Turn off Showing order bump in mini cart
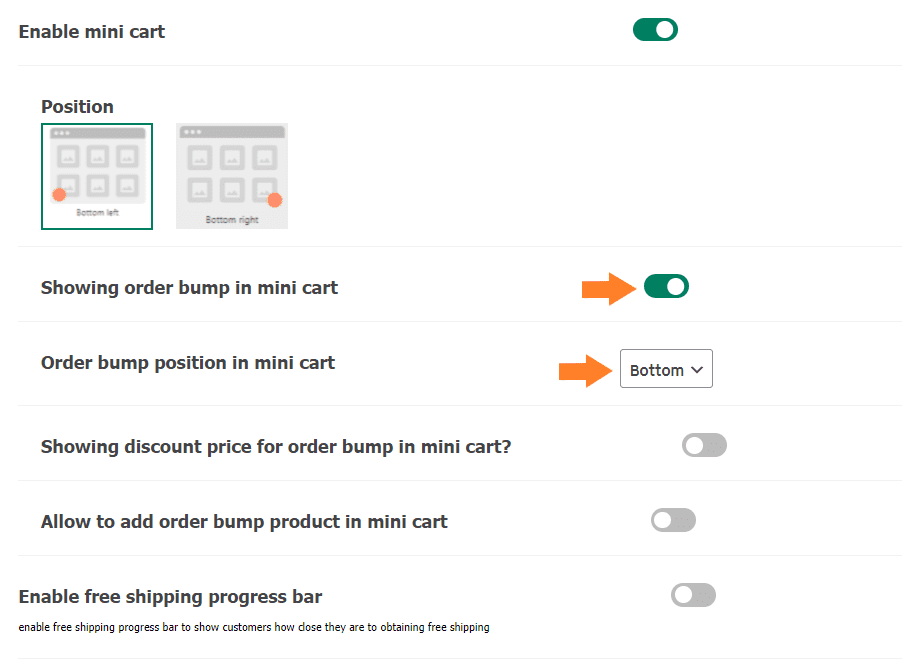 (666, 287)
